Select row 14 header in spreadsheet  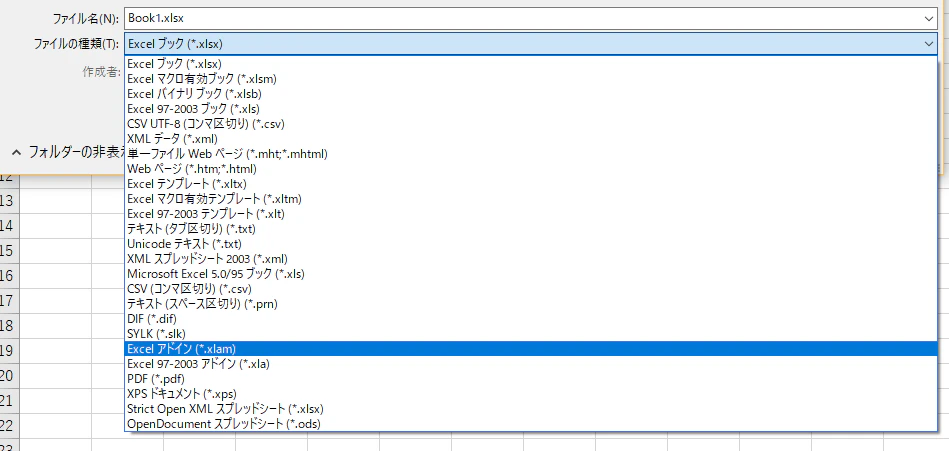tap(8, 226)
